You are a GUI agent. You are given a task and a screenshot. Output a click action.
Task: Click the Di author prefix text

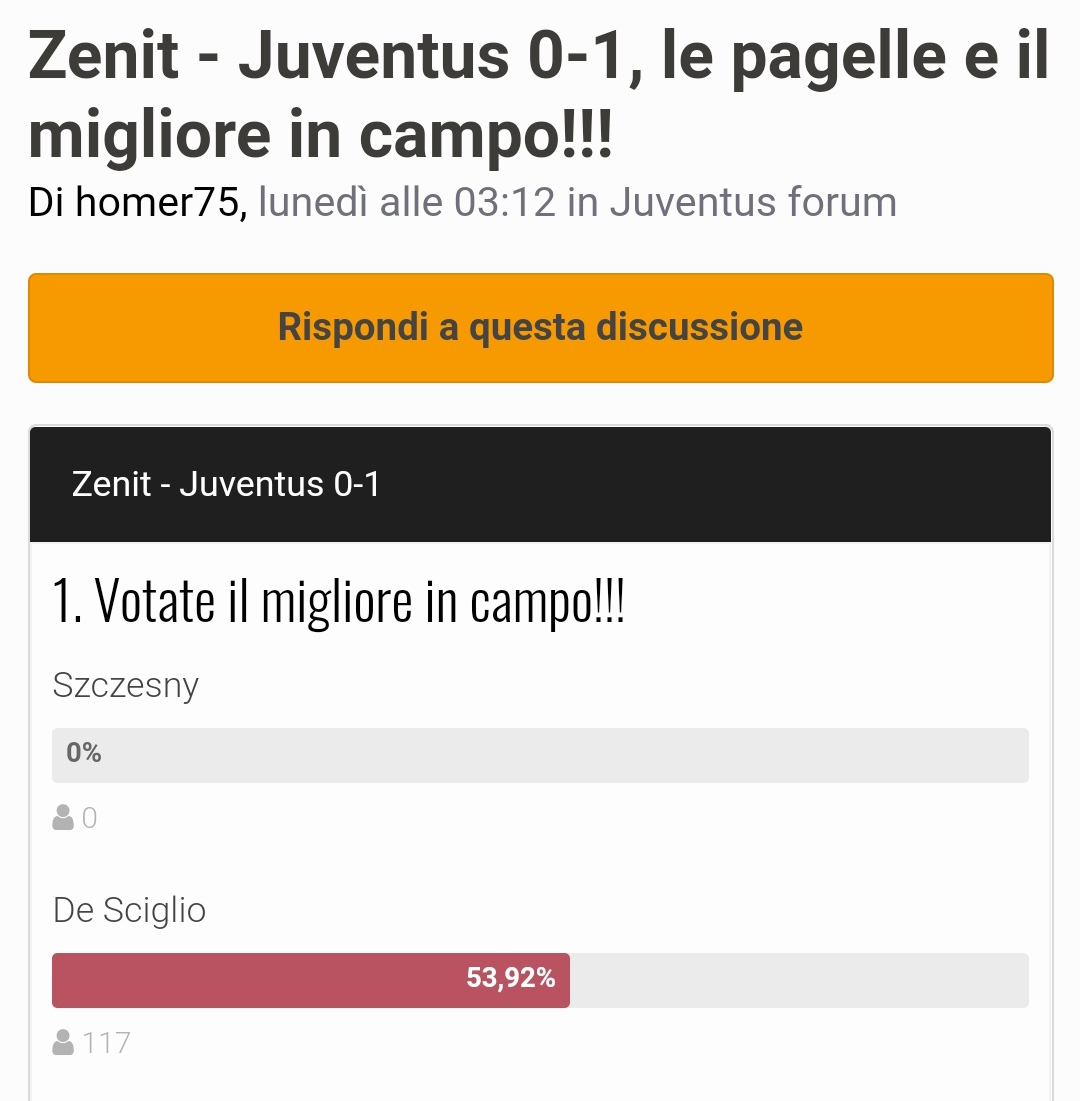(x=47, y=202)
